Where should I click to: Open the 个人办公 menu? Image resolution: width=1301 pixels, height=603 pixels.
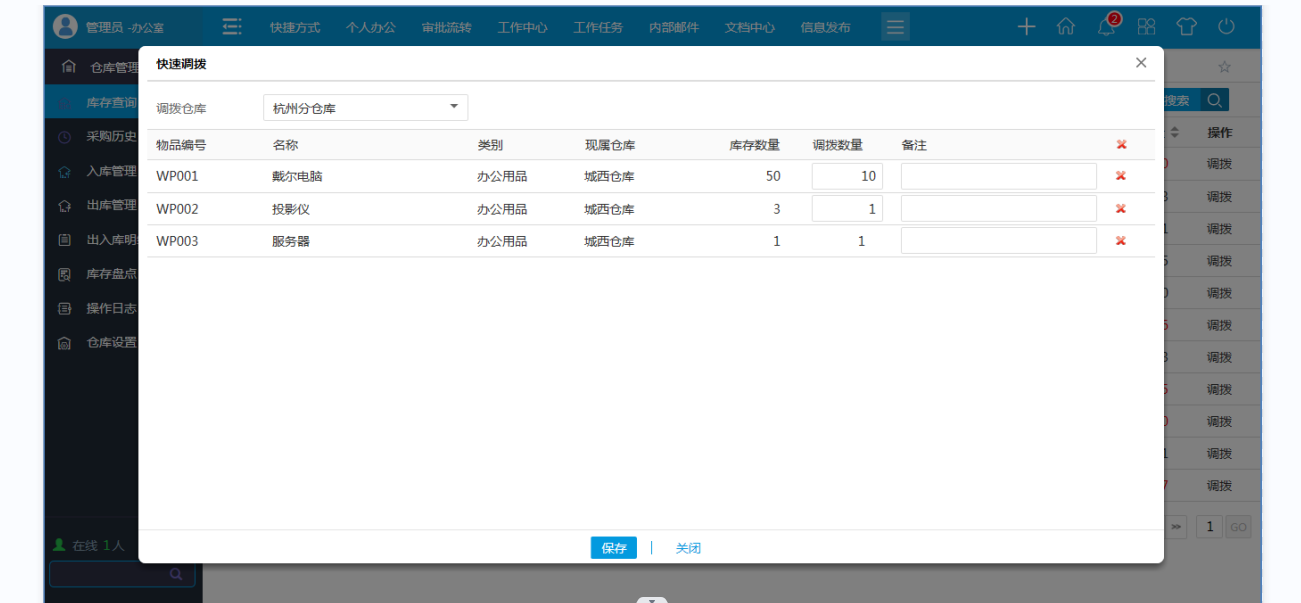371,27
